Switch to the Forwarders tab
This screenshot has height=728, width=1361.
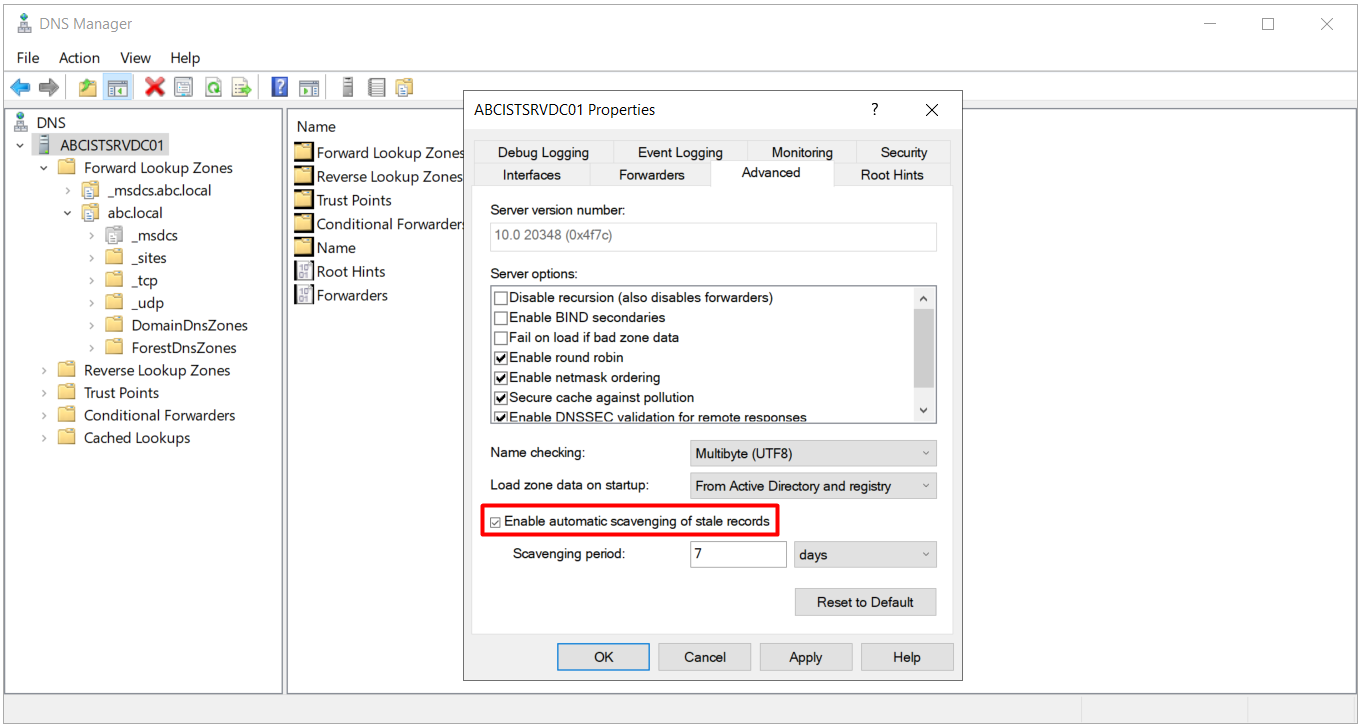[651, 175]
